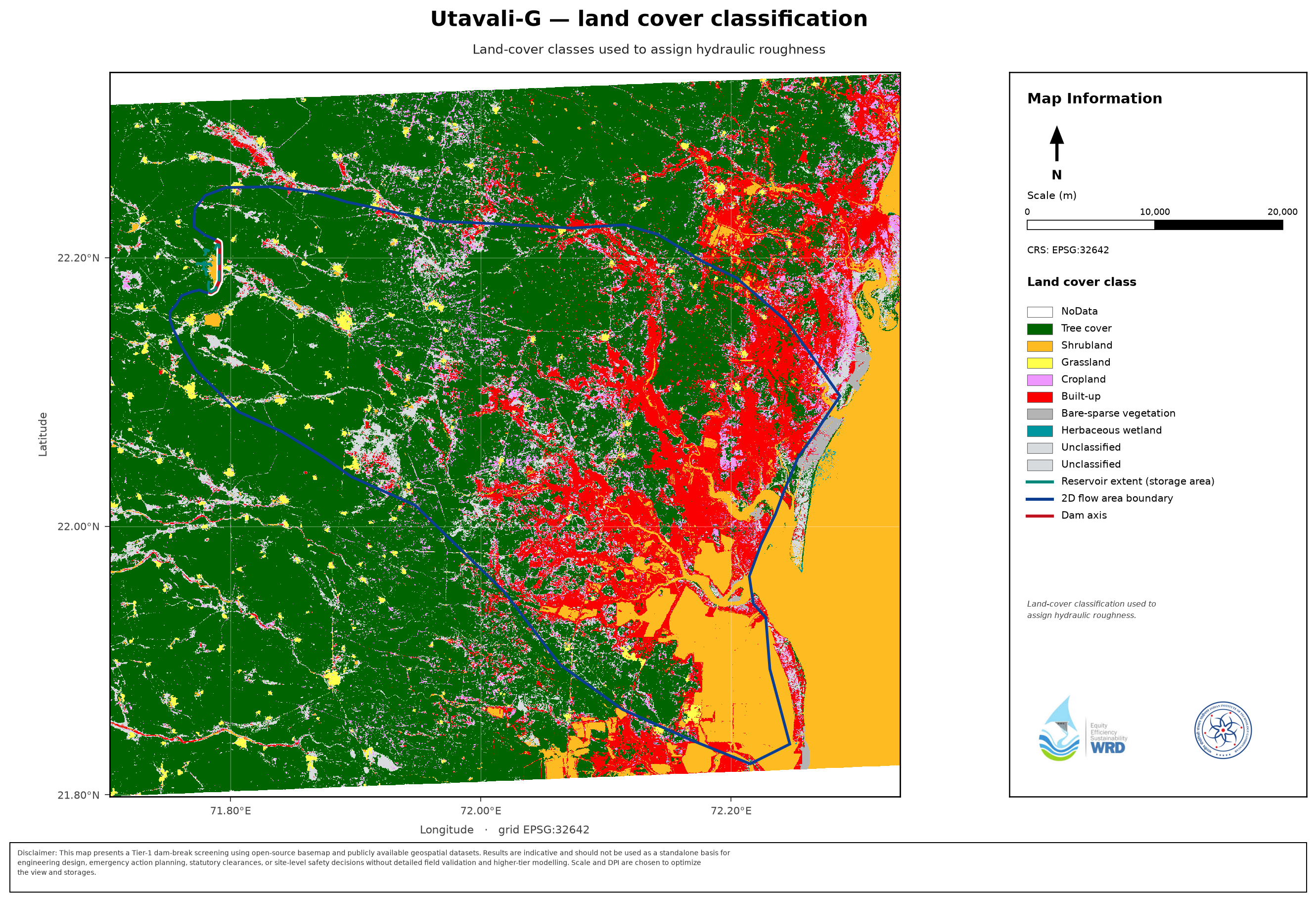Screen dimensions: 1316x902
Task: Click the north arrow icon
Action: (1057, 144)
